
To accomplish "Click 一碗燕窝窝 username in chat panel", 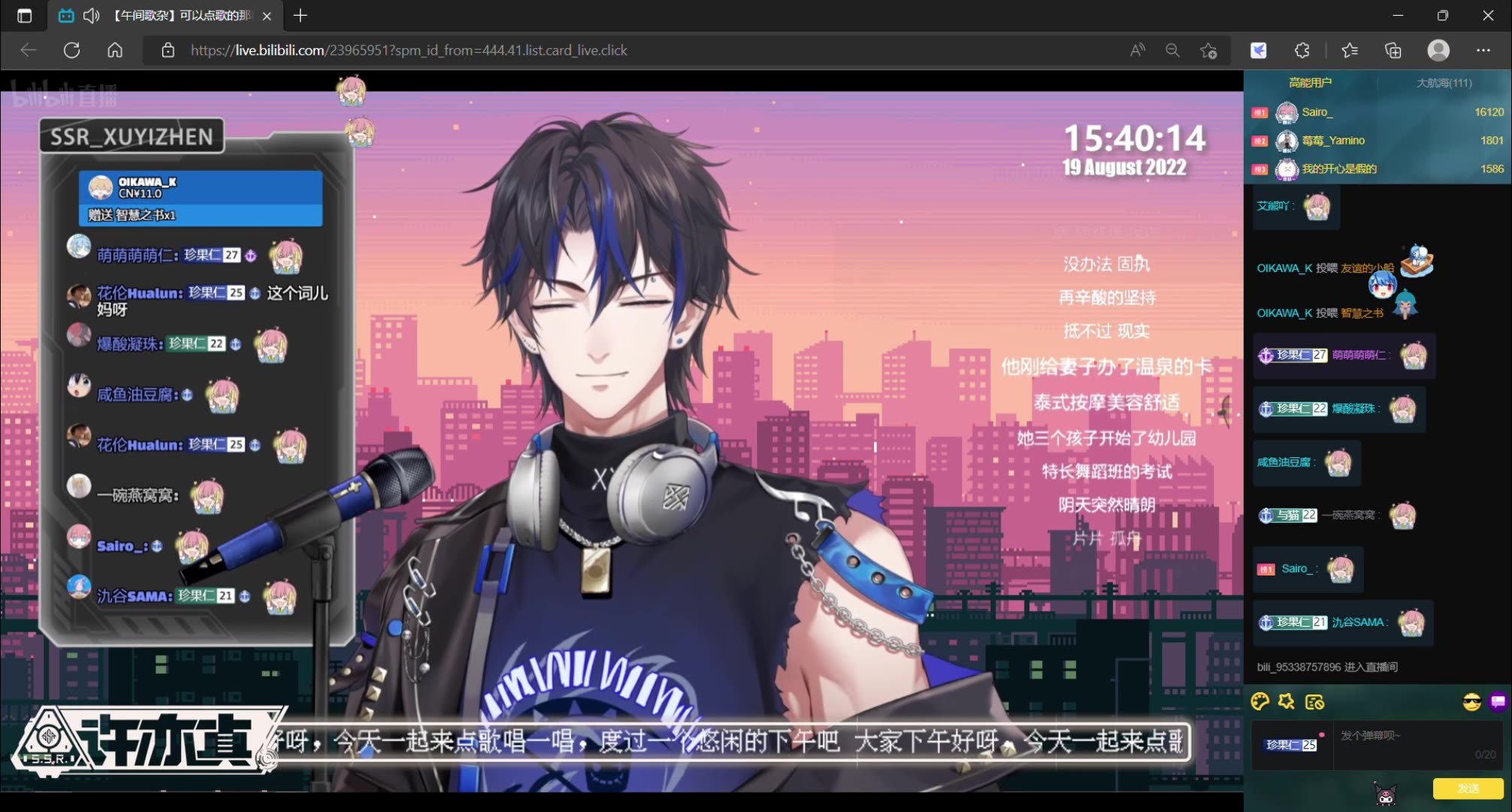I will [1348, 515].
